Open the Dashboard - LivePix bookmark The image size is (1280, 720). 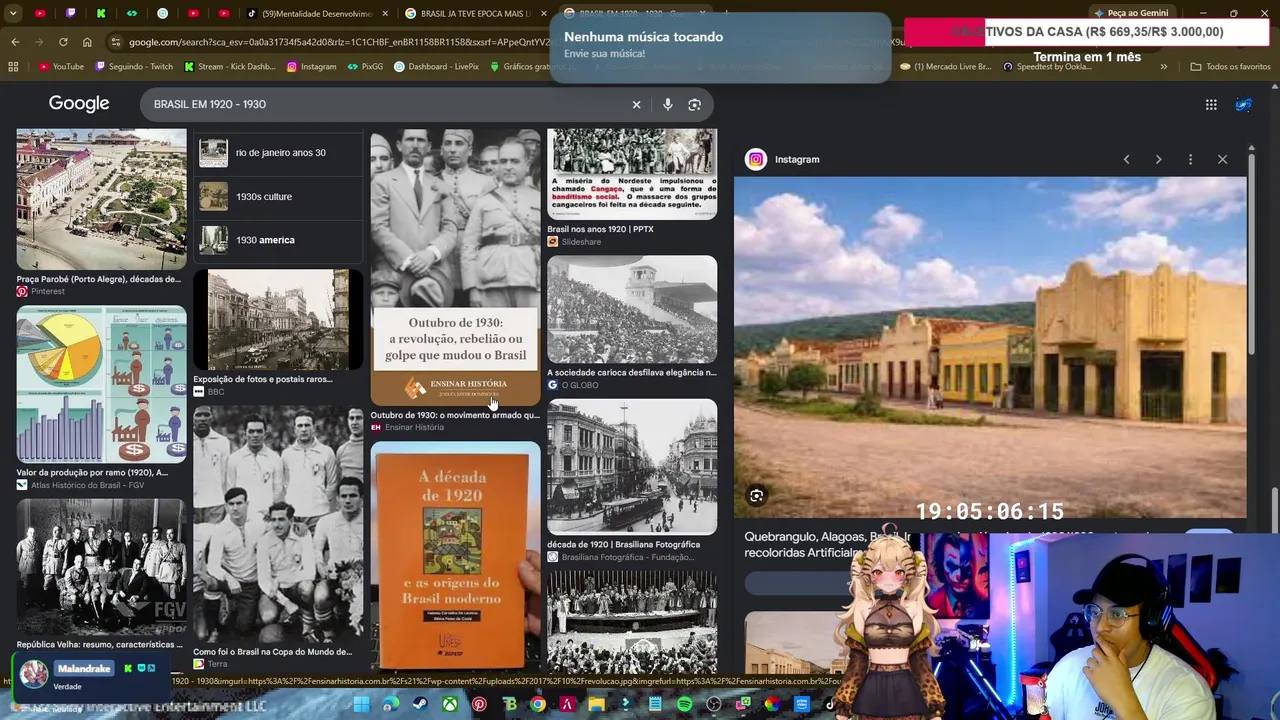point(436,67)
